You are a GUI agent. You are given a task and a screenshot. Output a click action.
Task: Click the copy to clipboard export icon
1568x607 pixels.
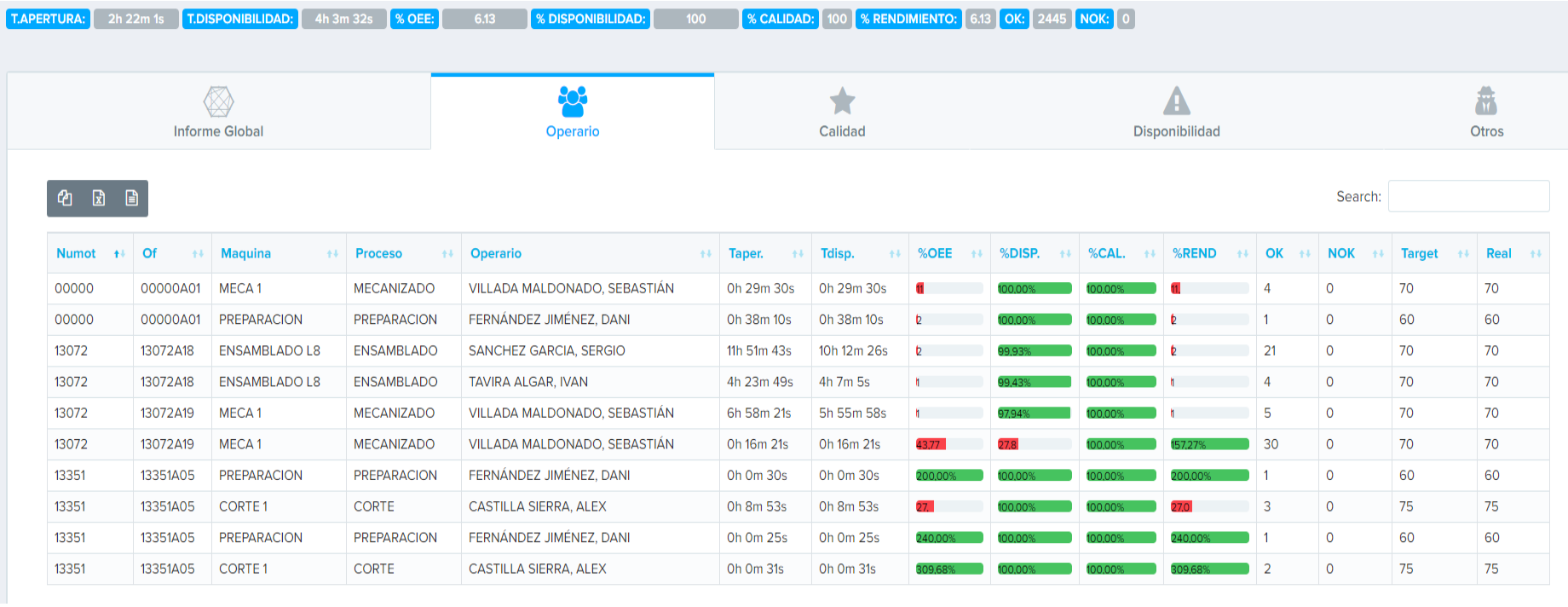65,198
